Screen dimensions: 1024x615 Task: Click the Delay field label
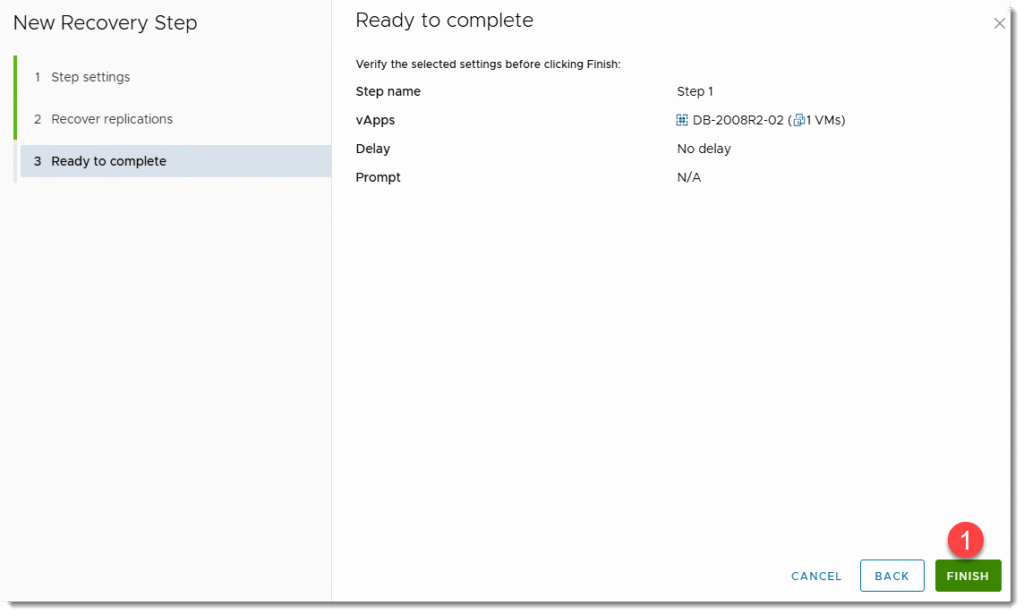[373, 148]
